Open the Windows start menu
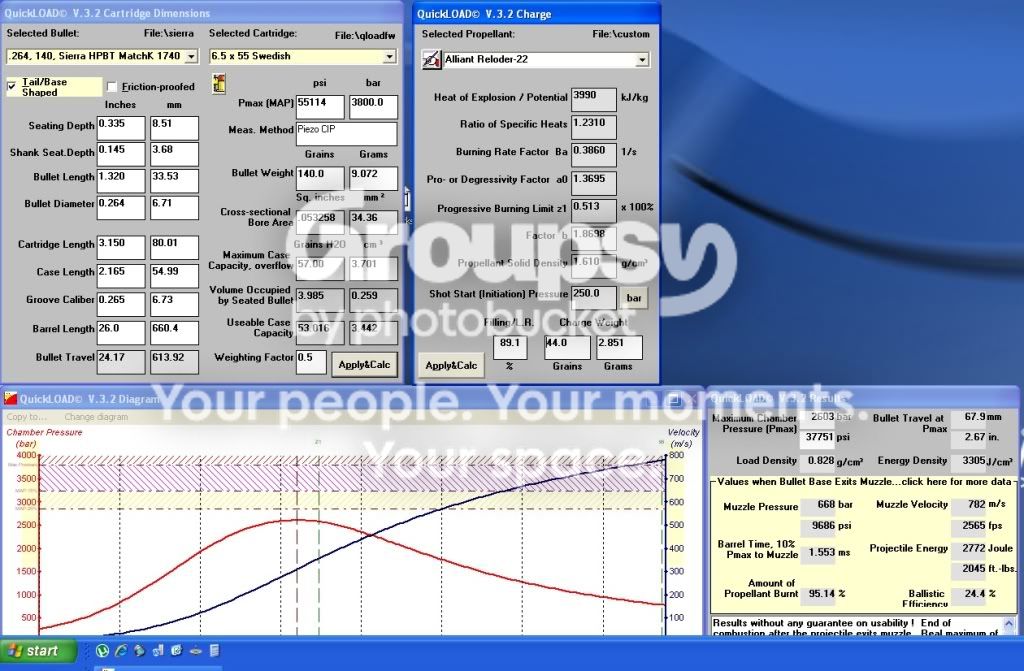This screenshot has height=671, width=1024. tap(38, 651)
